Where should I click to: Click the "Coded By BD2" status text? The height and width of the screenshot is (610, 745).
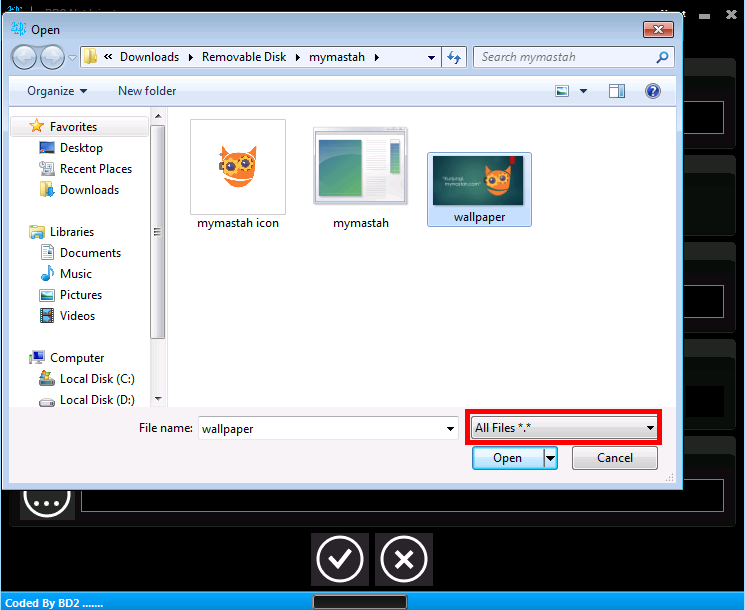54,603
